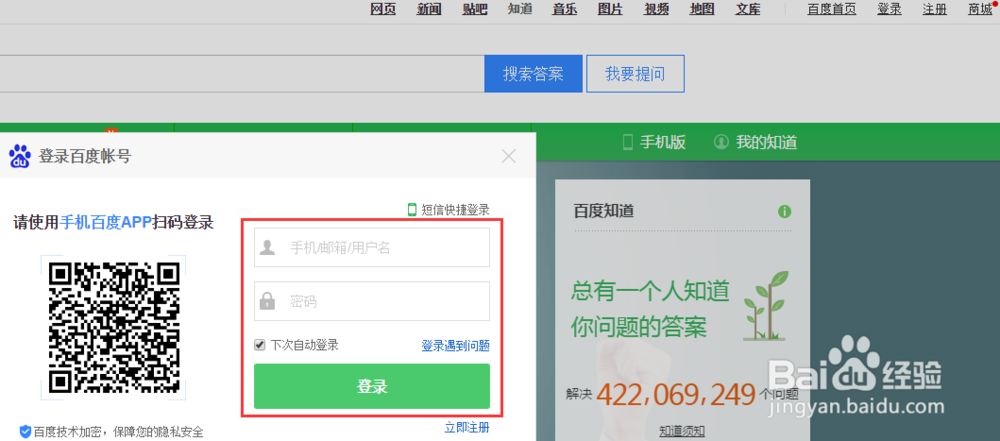Click the user icon next to 我的知道

tap(721, 142)
